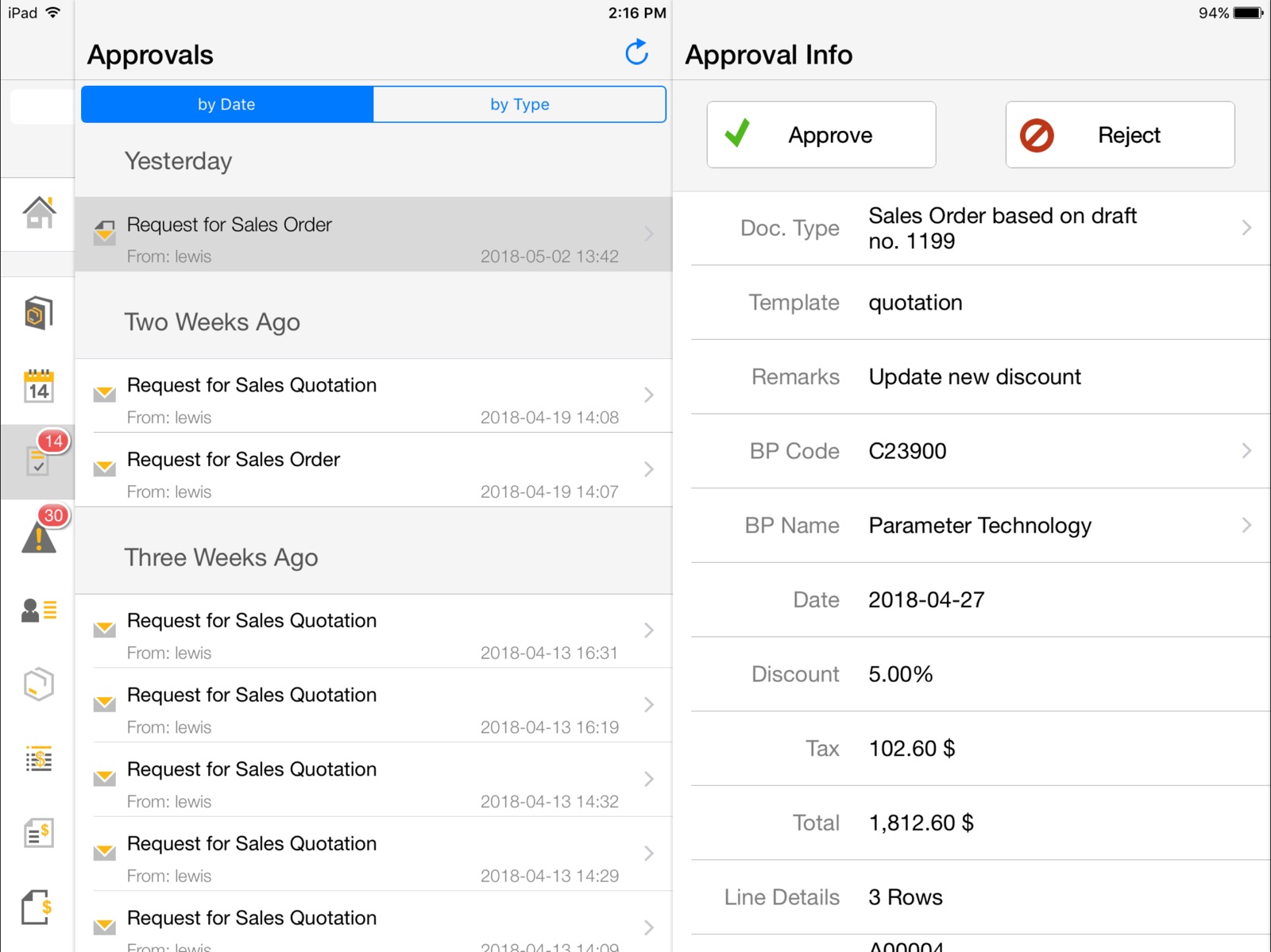1271x952 pixels.
Task: Switch to the by Type tab
Action: (520, 104)
